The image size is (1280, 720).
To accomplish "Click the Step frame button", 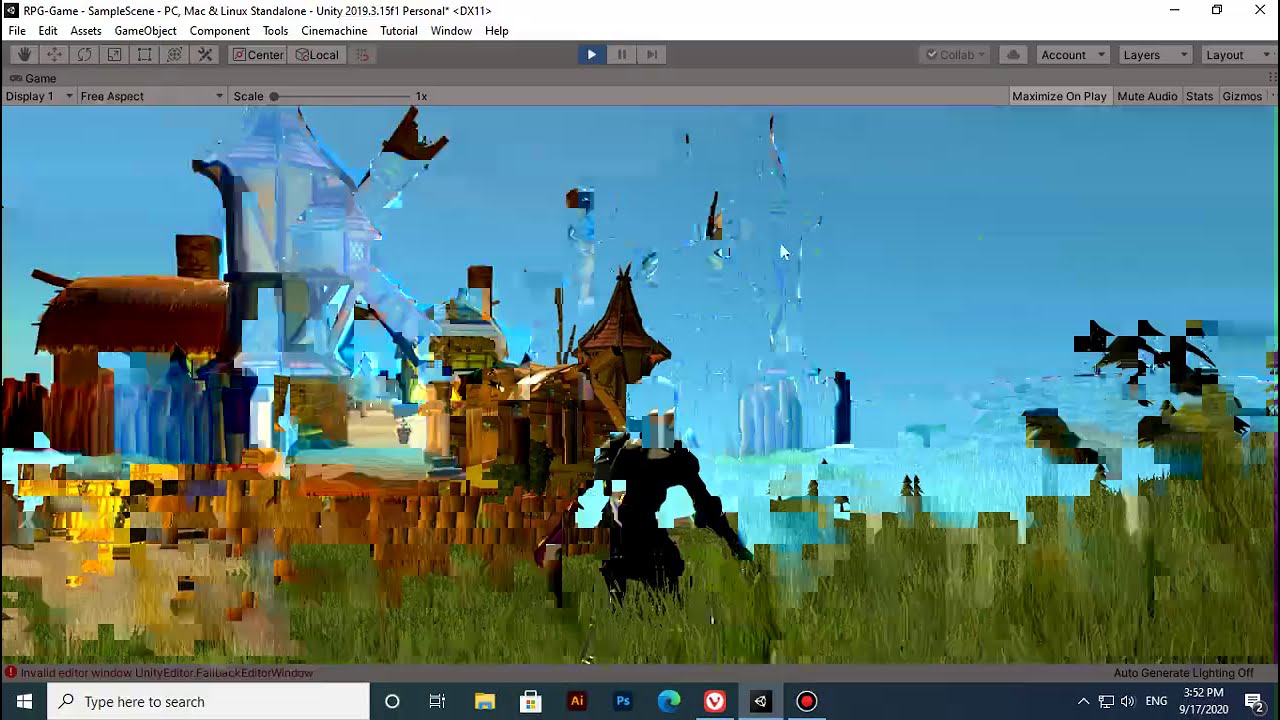I will (x=652, y=55).
